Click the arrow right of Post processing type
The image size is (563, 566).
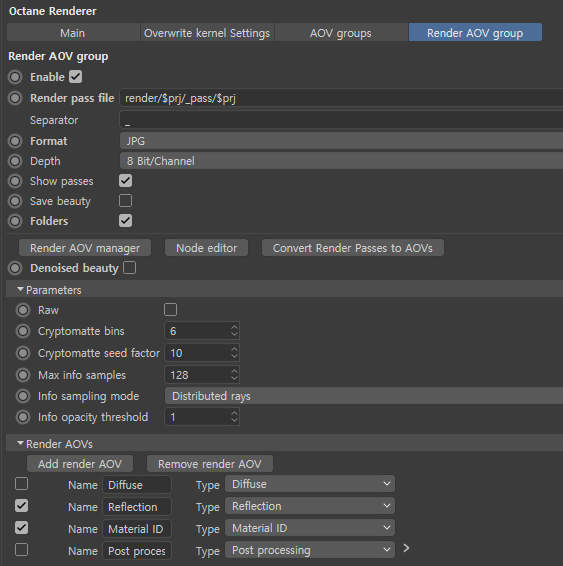406,548
